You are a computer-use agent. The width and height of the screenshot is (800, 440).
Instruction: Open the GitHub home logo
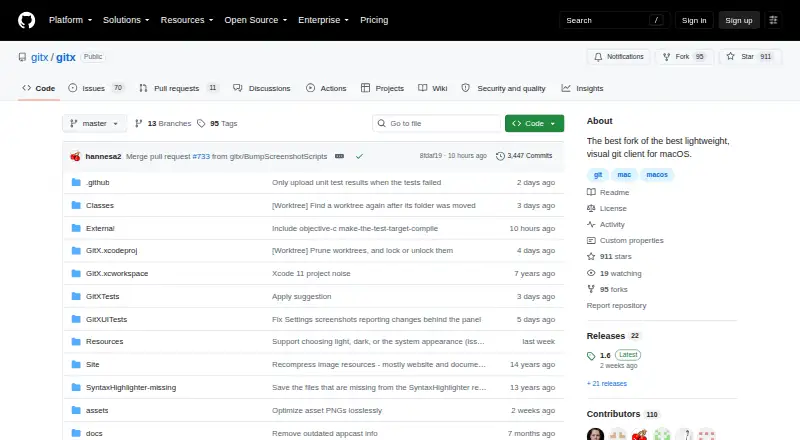(x=27, y=20)
